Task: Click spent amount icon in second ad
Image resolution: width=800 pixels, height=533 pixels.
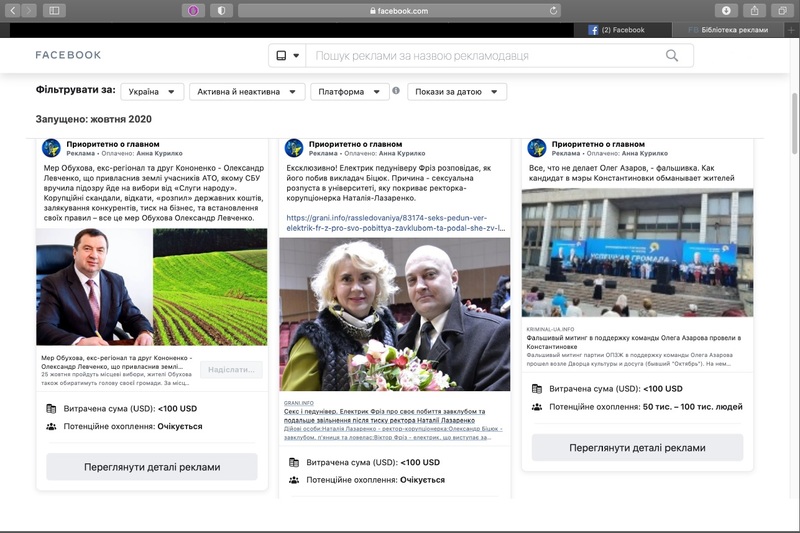Action: click(294, 463)
